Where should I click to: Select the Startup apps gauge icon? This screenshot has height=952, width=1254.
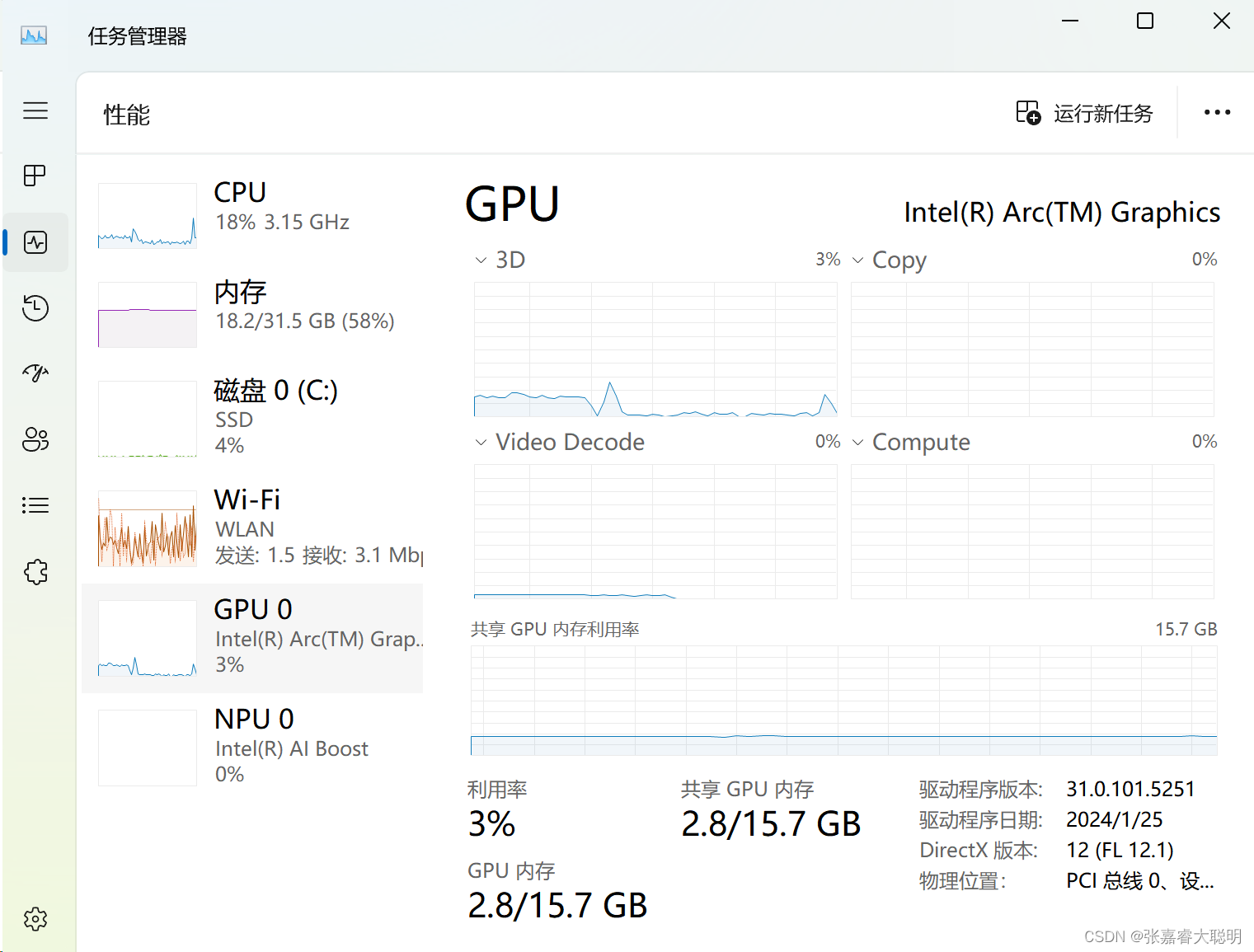34,373
